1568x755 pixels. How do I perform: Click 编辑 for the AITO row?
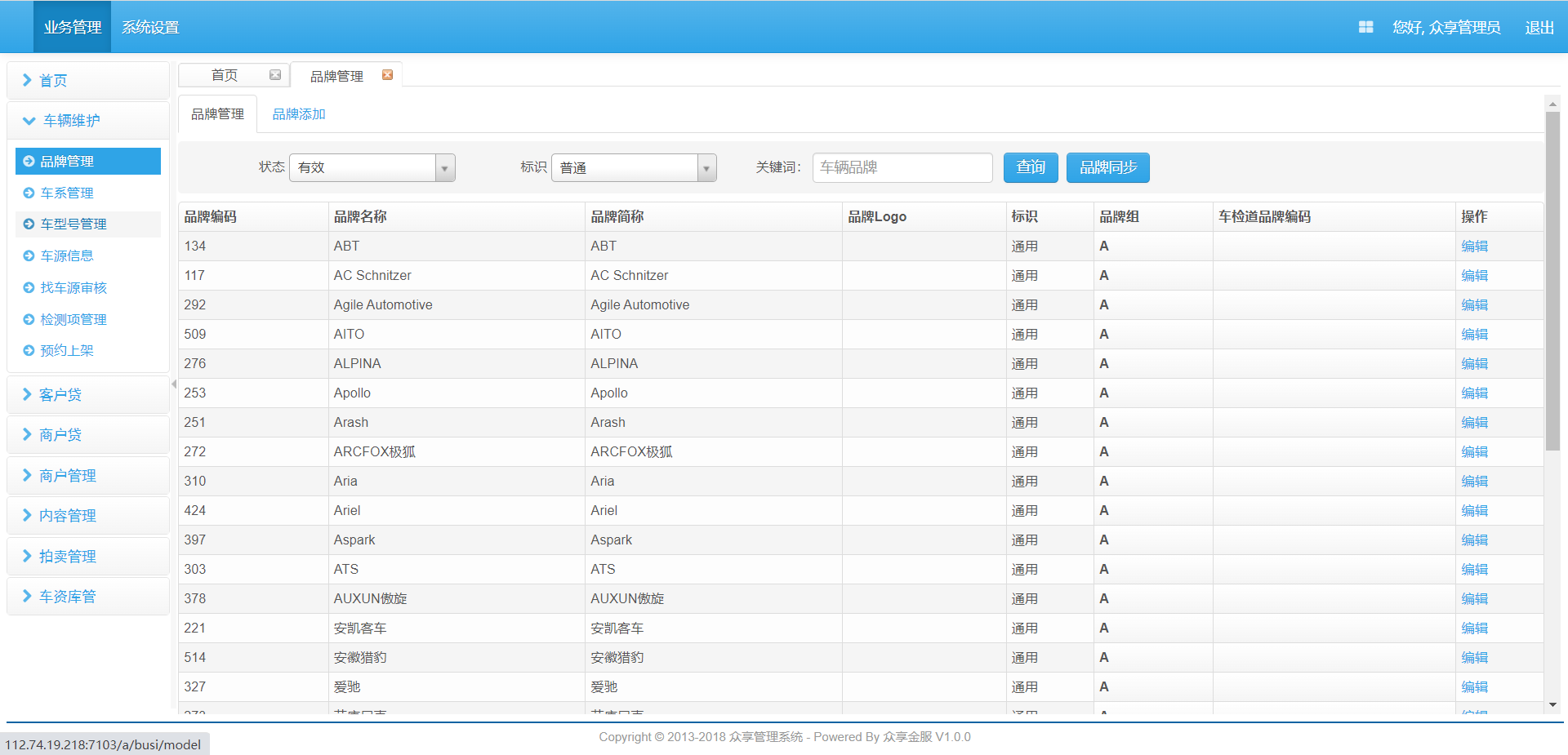pos(1474,335)
